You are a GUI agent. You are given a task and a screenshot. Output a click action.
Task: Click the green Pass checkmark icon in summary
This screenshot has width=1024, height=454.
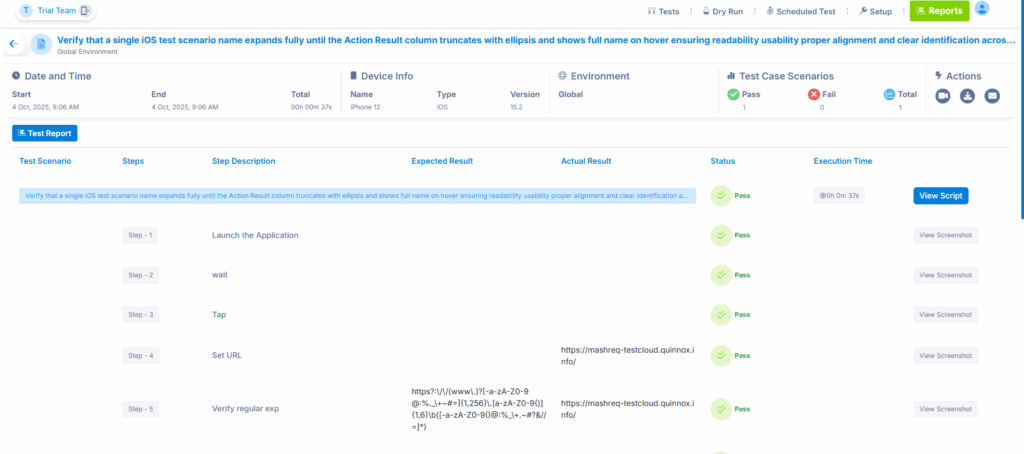pyautogui.click(x=733, y=94)
